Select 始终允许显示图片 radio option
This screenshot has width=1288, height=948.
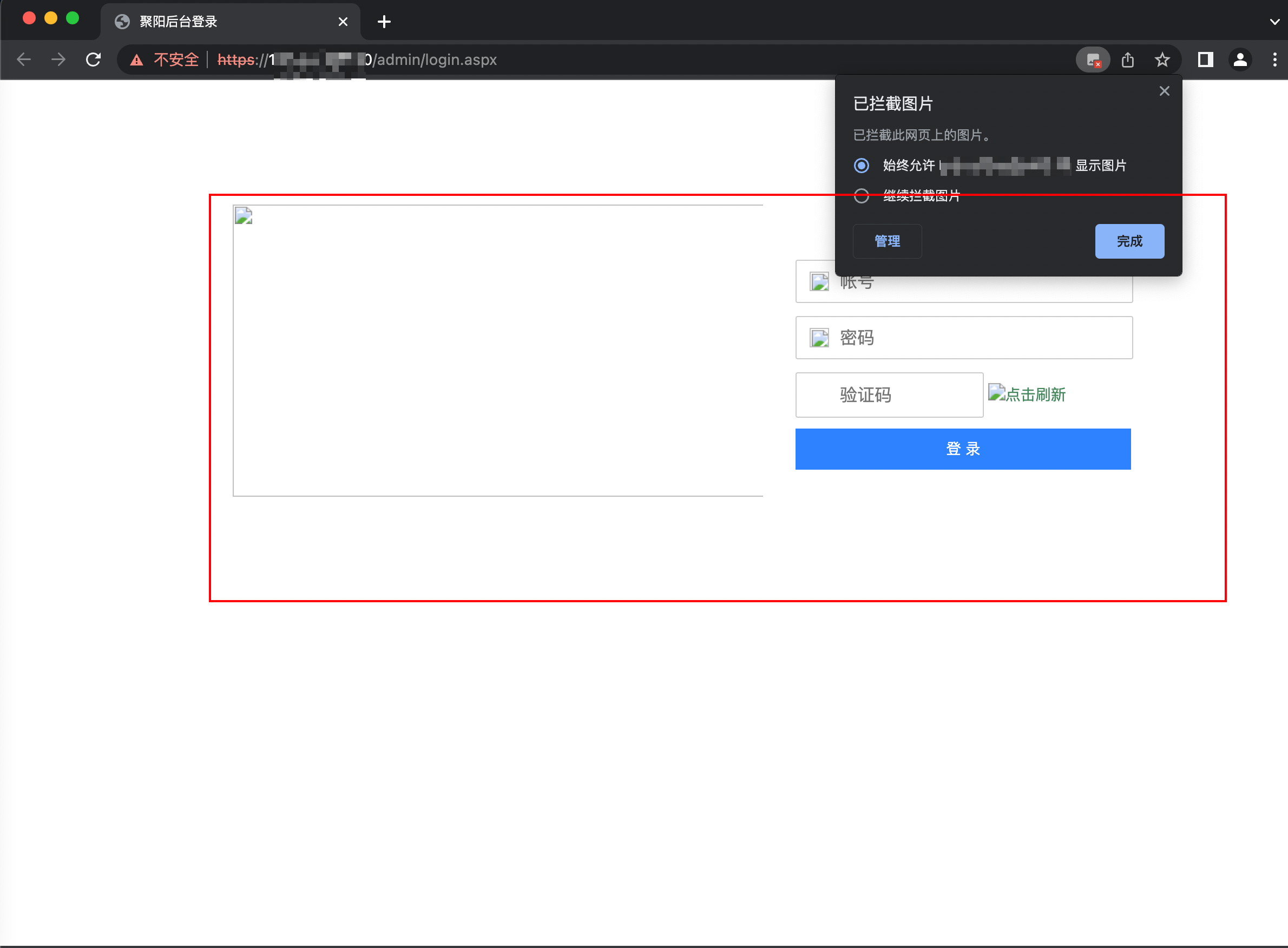pyautogui.click(x=861, y=165)
